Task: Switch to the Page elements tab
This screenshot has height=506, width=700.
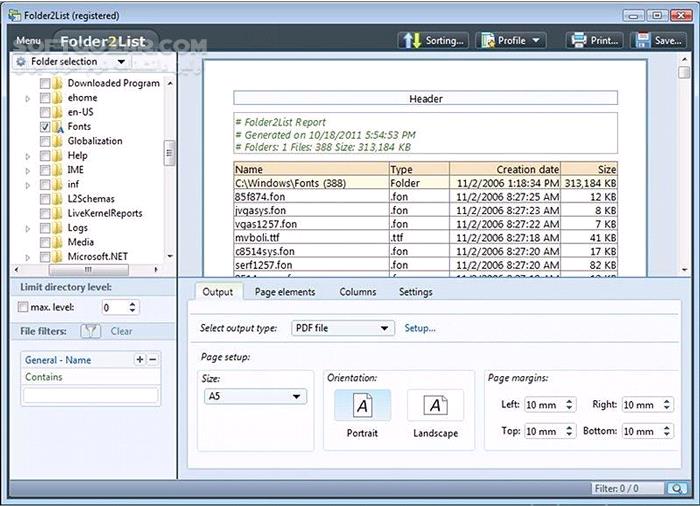Action: coord(285,292)
